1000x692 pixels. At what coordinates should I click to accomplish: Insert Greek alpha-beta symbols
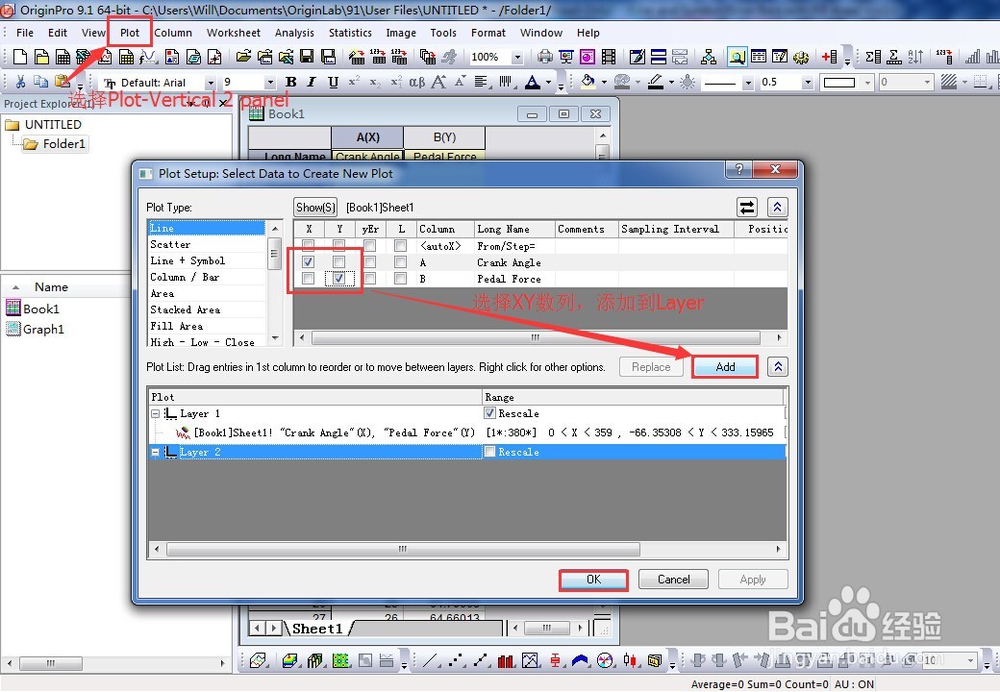(416, 82)
